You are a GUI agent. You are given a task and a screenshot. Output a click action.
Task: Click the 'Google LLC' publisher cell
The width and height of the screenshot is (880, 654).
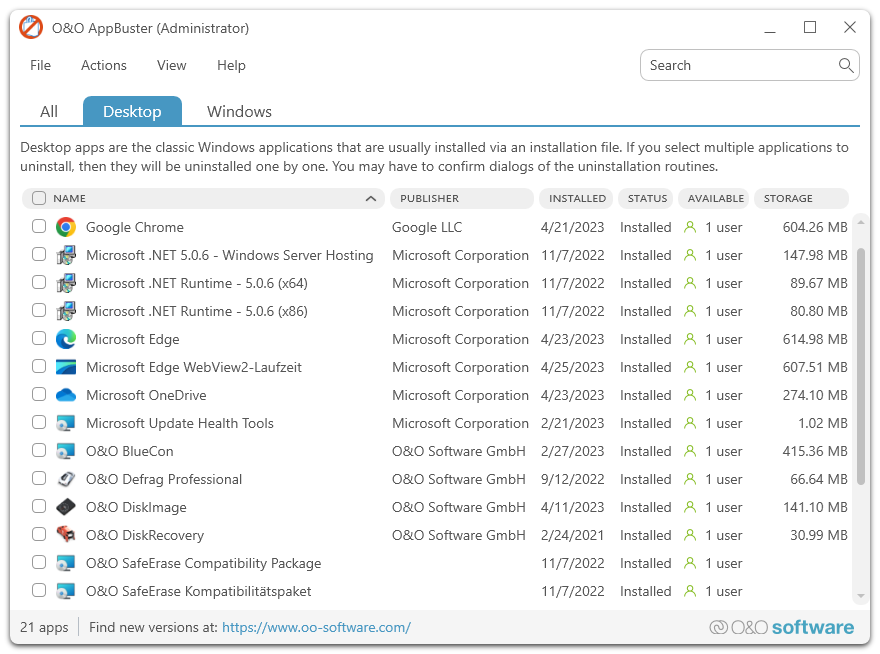click(427, 227)
